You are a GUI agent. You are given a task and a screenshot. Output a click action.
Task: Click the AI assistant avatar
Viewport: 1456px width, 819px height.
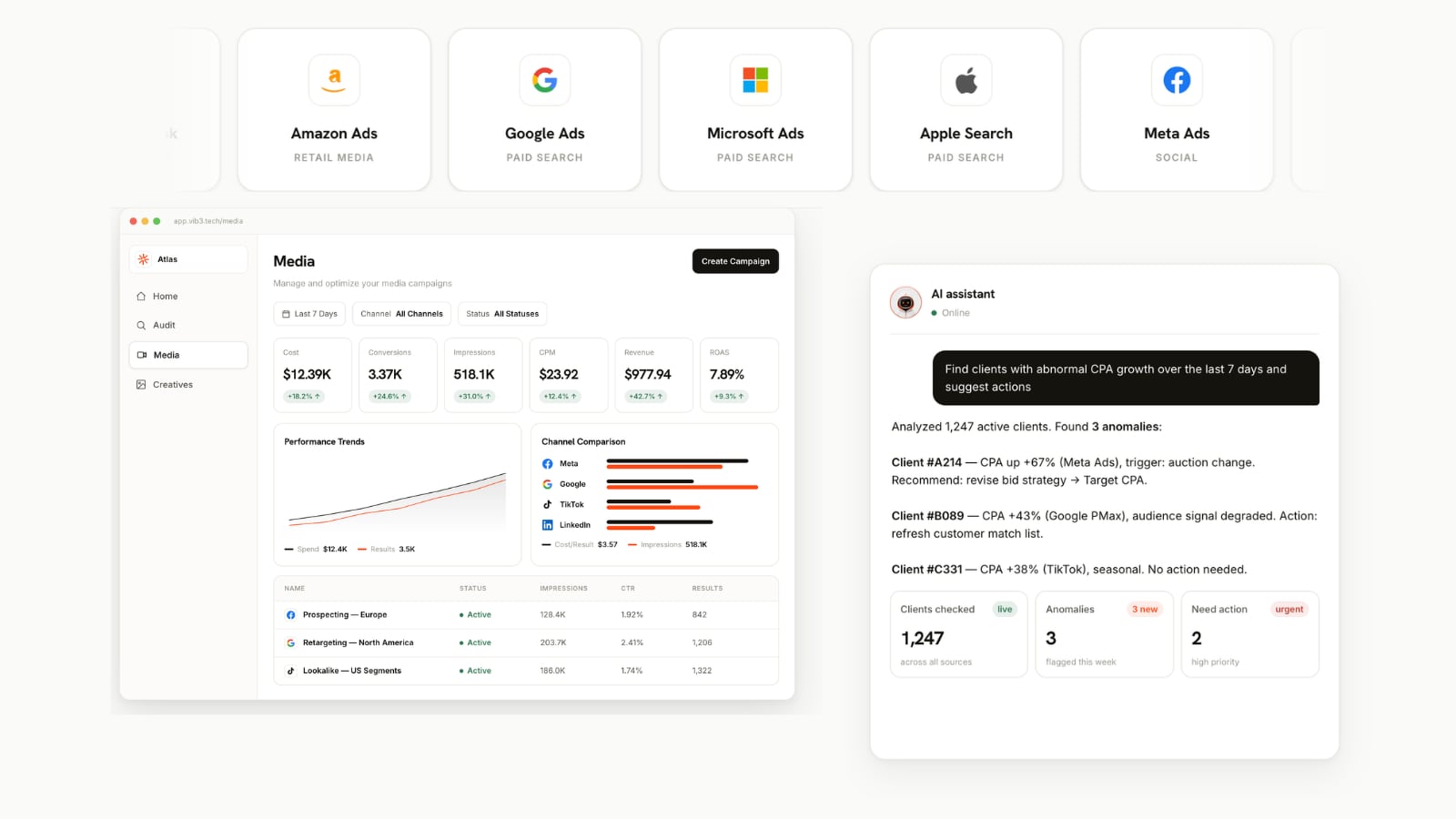click(x=905, y=302)
